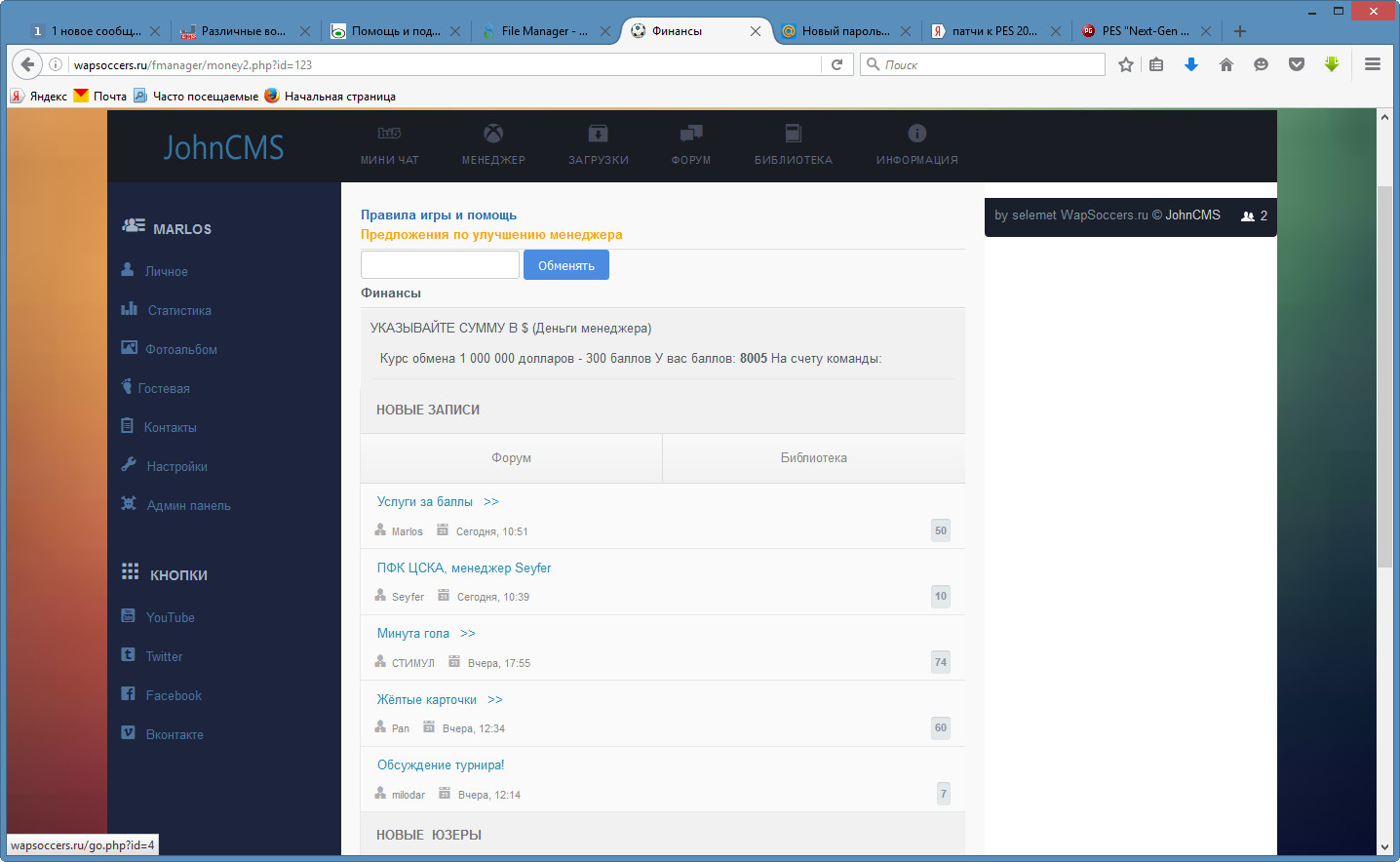Open the Вконтакте sidebar link
Screen dimensions: 1400x862
click(x=175, y=734)
